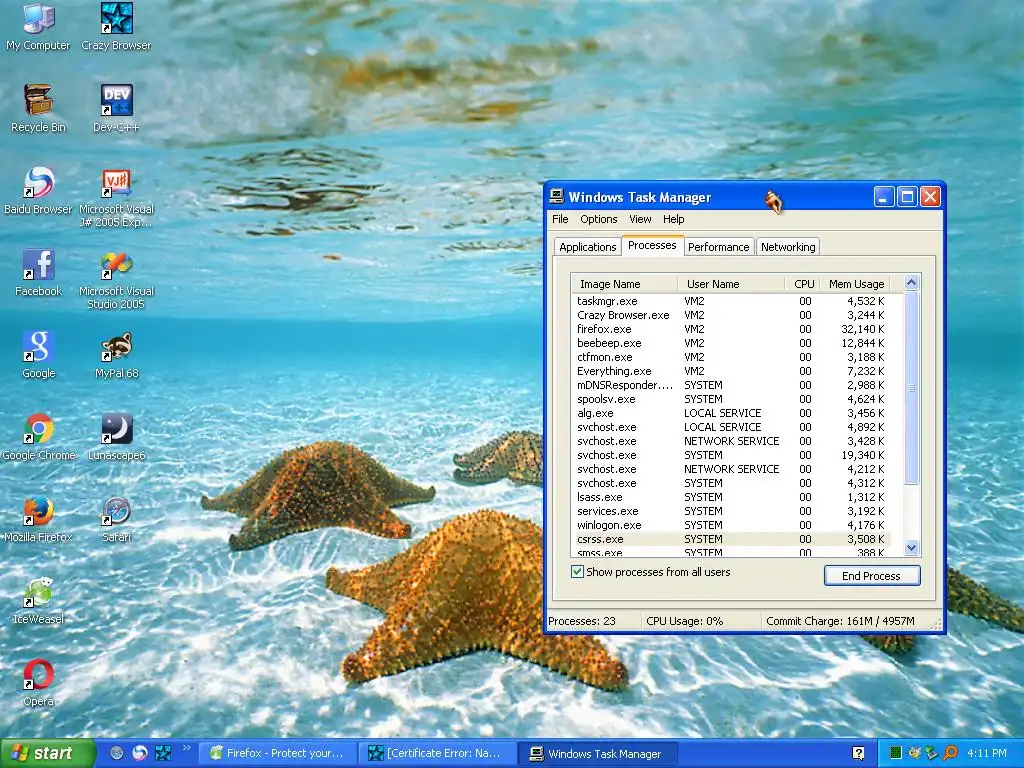1024x768 pixels.
Task: Click Windows Task Manager taskbar button
Action: (600, 754)
